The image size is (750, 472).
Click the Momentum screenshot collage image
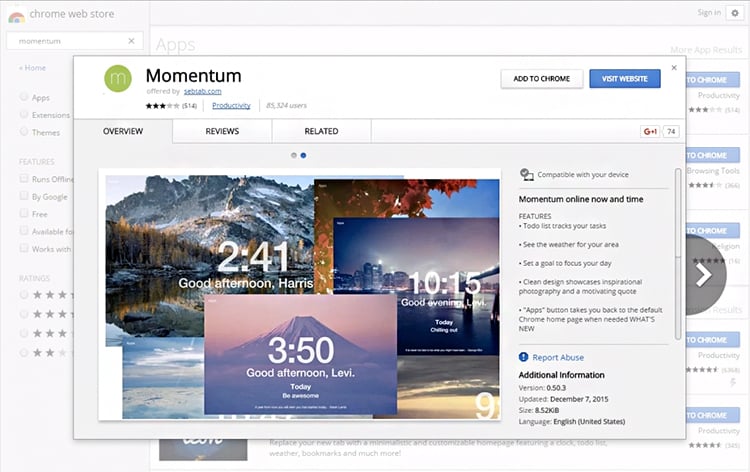click(x=299, y=295)
